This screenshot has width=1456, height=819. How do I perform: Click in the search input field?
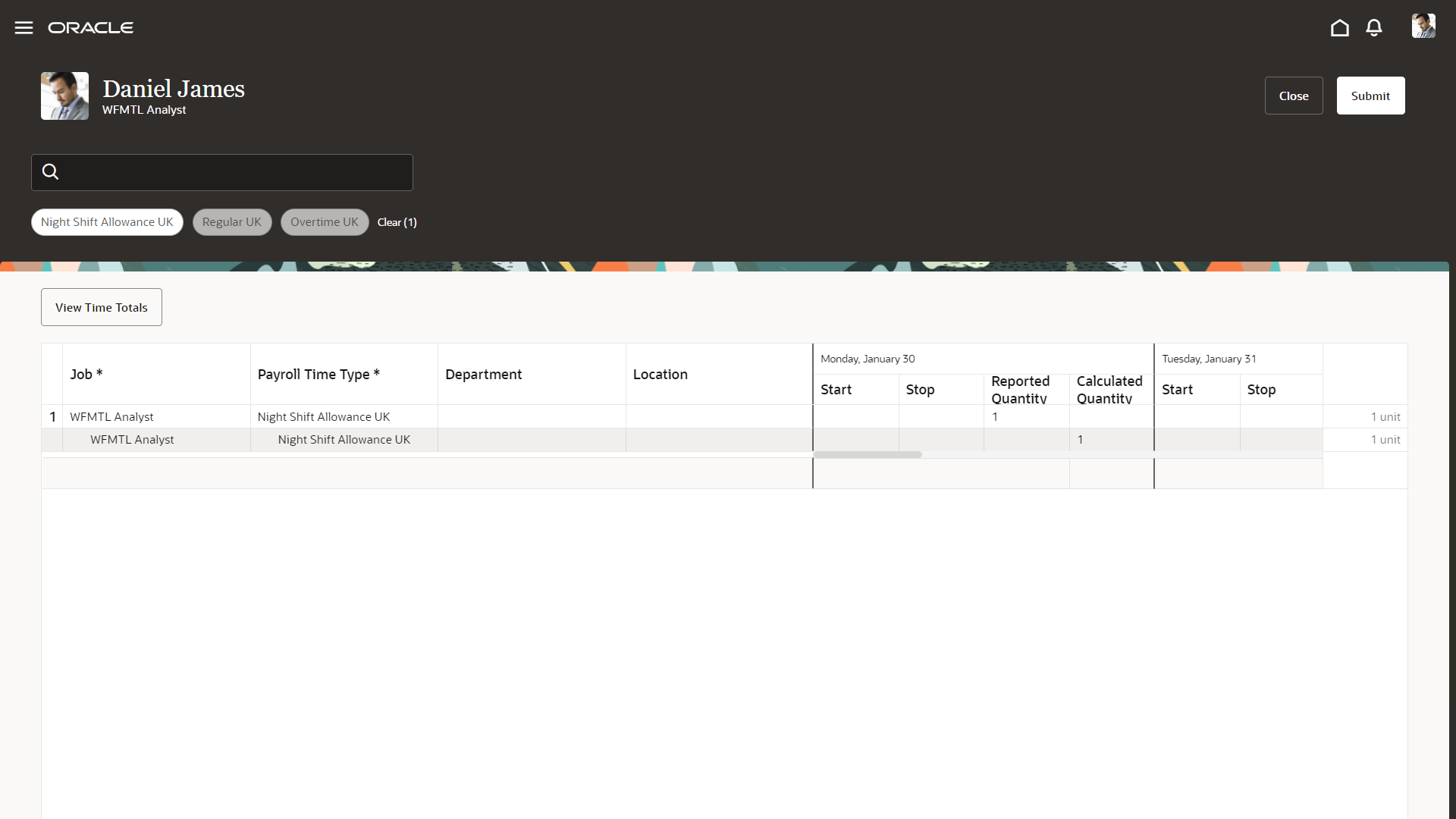(x=235, y=172)
